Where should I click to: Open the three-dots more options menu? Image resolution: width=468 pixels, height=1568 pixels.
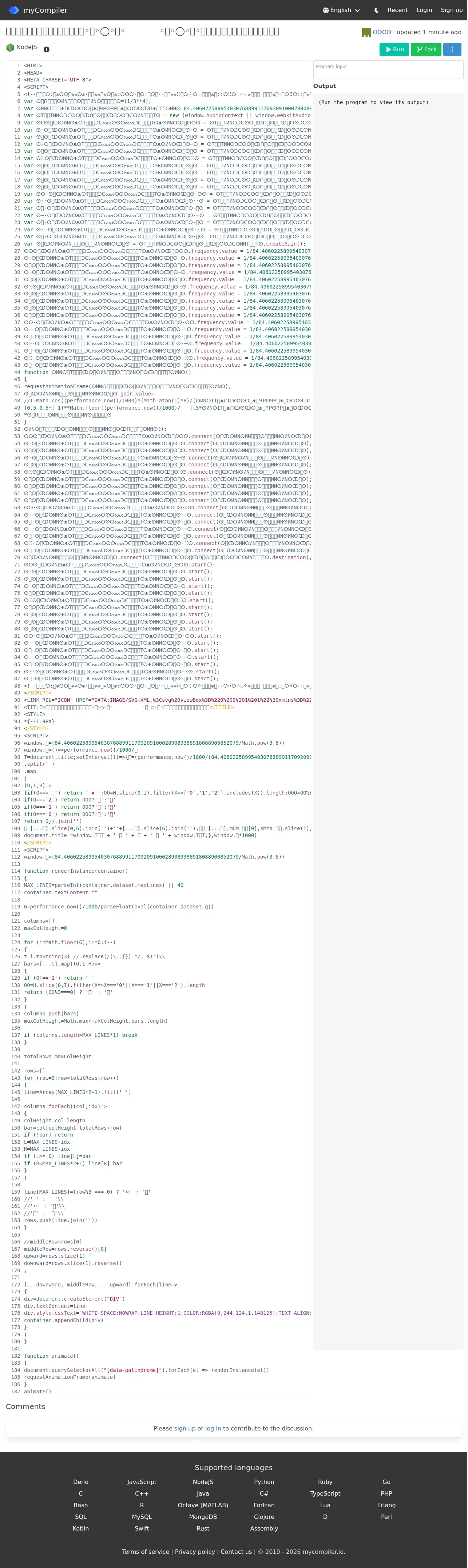click(x=452, y=49)
